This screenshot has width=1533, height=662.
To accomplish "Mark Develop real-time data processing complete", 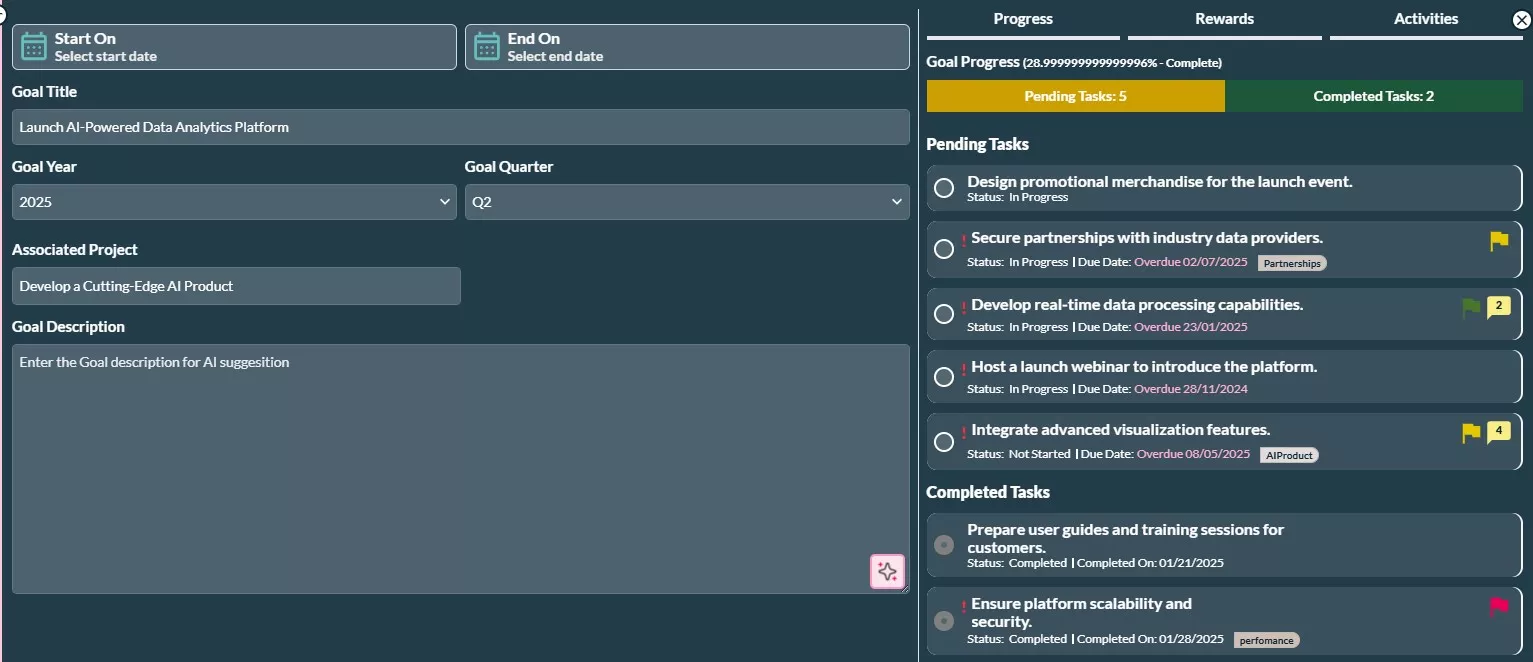I will 943,314.
